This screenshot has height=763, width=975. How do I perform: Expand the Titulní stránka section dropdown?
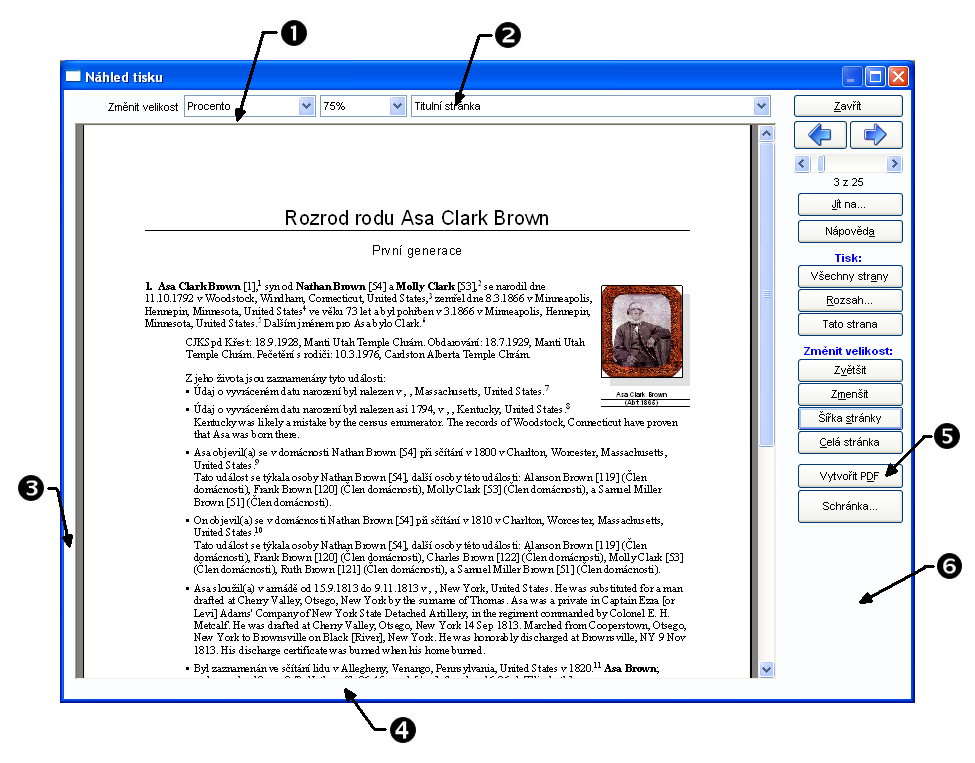click(762, 106)
